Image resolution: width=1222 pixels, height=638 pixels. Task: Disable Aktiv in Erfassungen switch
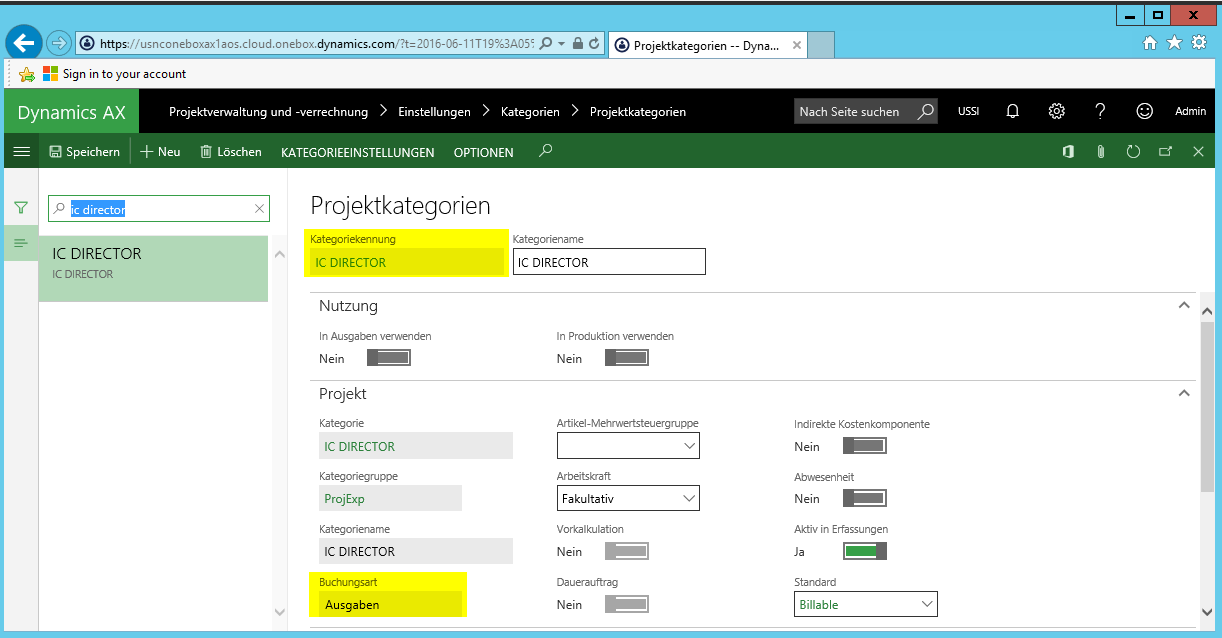(x=864, y=551)
